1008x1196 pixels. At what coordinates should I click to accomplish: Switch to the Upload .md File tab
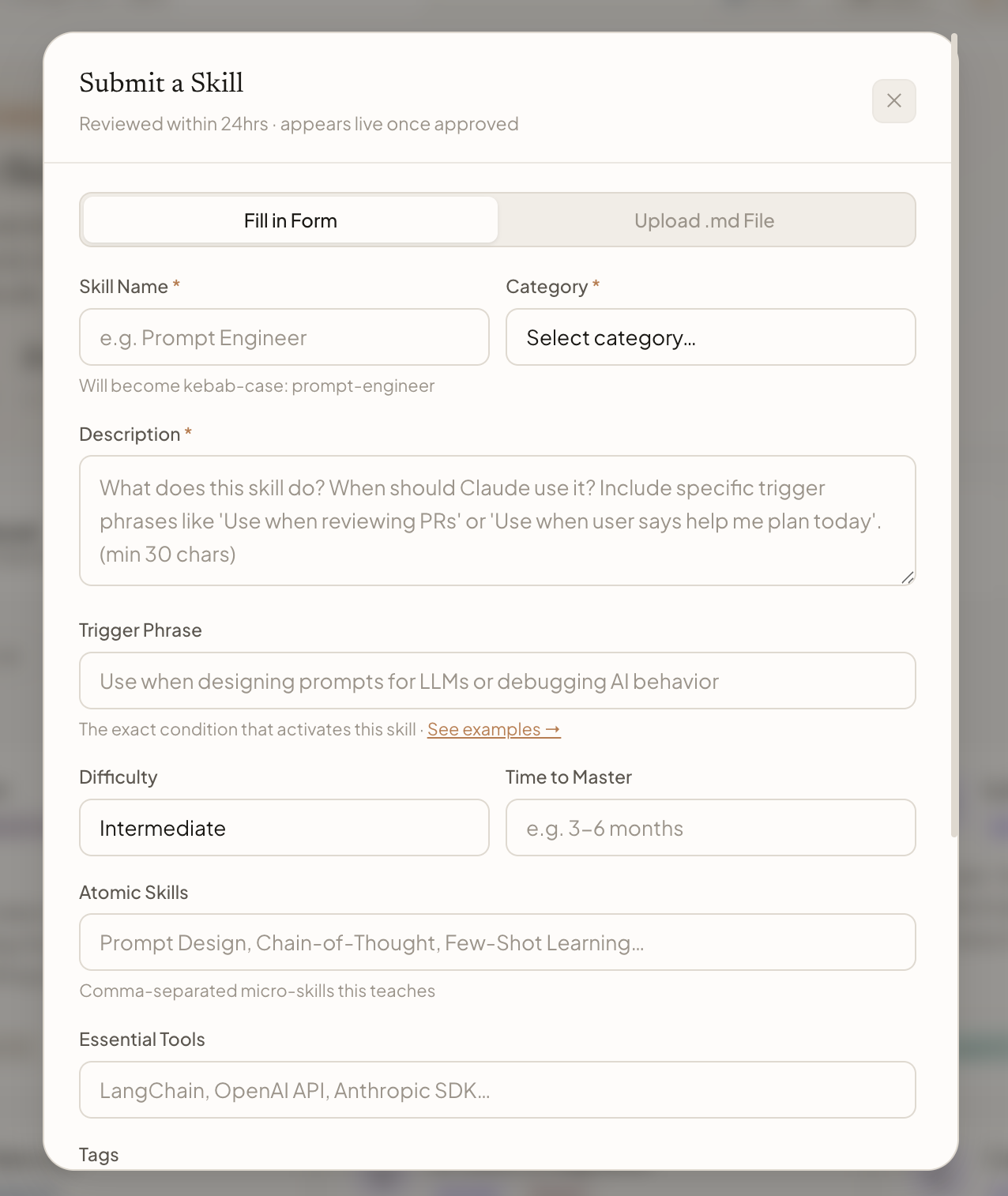point(704,220)
